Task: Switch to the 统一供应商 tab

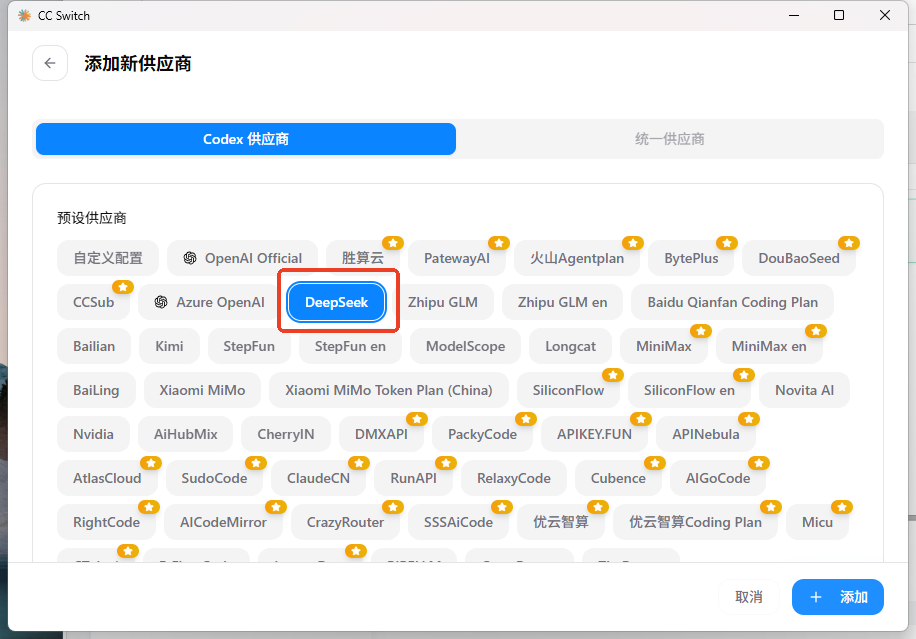Action: coord(669,139)
